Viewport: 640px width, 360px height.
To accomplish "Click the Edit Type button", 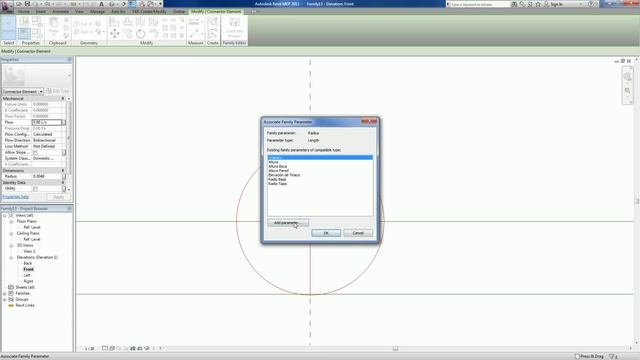I will [58, 91].
